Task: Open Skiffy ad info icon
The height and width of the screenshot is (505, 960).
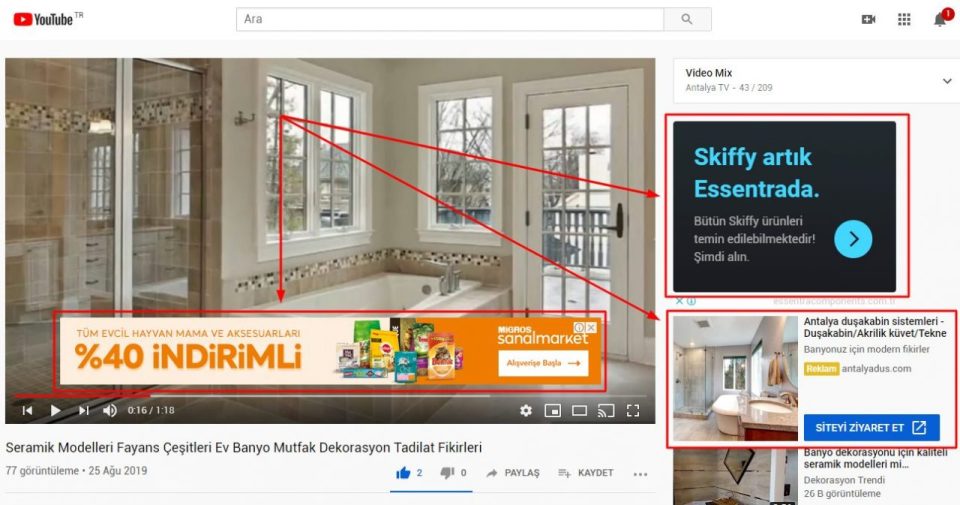Action: [691, 301]
